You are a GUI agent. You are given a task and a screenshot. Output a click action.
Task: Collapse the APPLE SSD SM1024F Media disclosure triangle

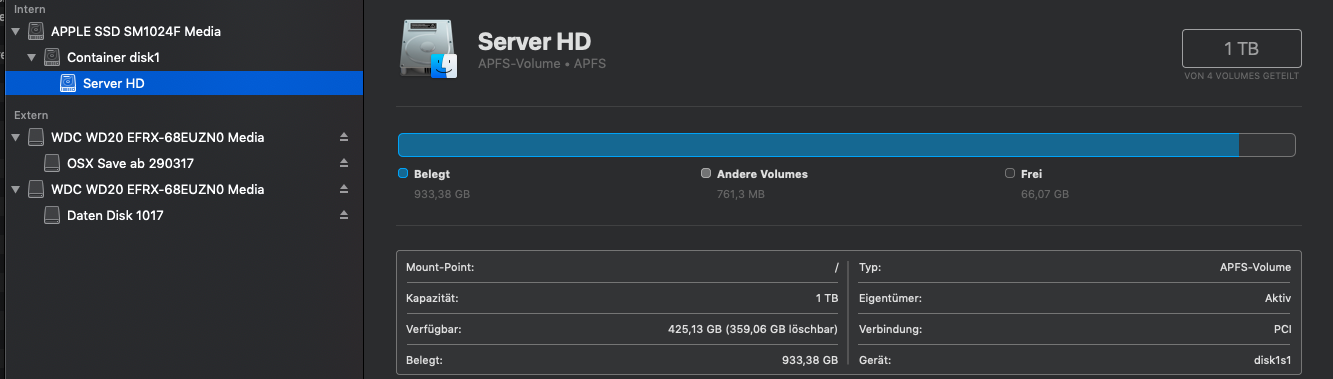coord(15,32)
